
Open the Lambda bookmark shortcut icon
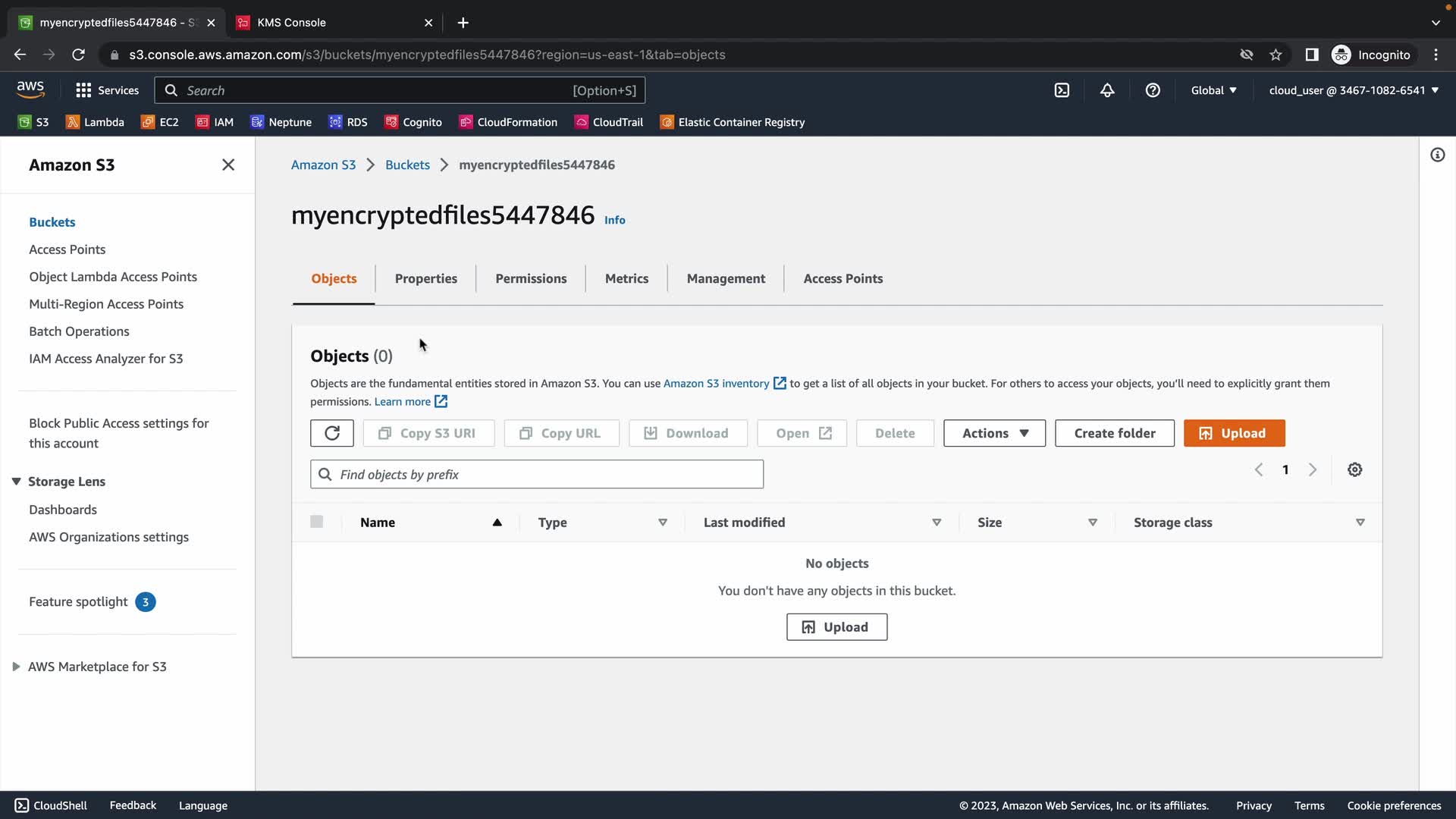(73, 122)
